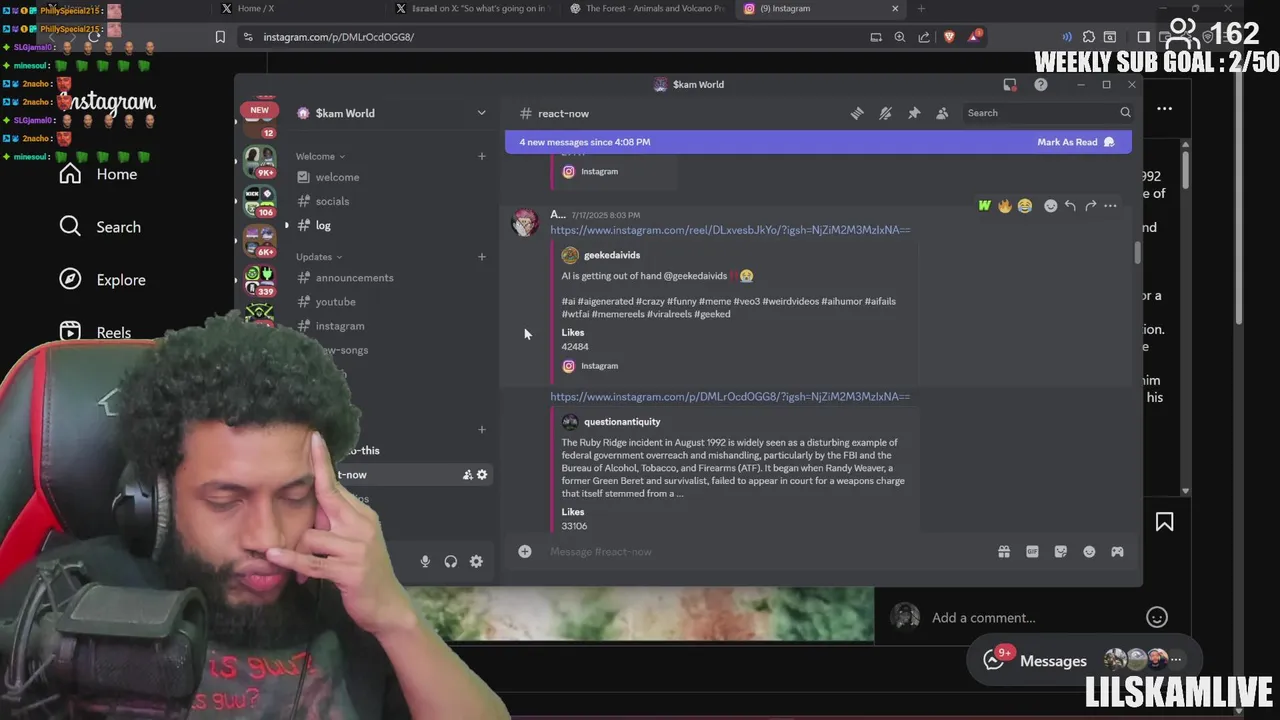Toggle channel notification mute bell in Discord
Screen dimensions: 1280x720
[885, 113]
